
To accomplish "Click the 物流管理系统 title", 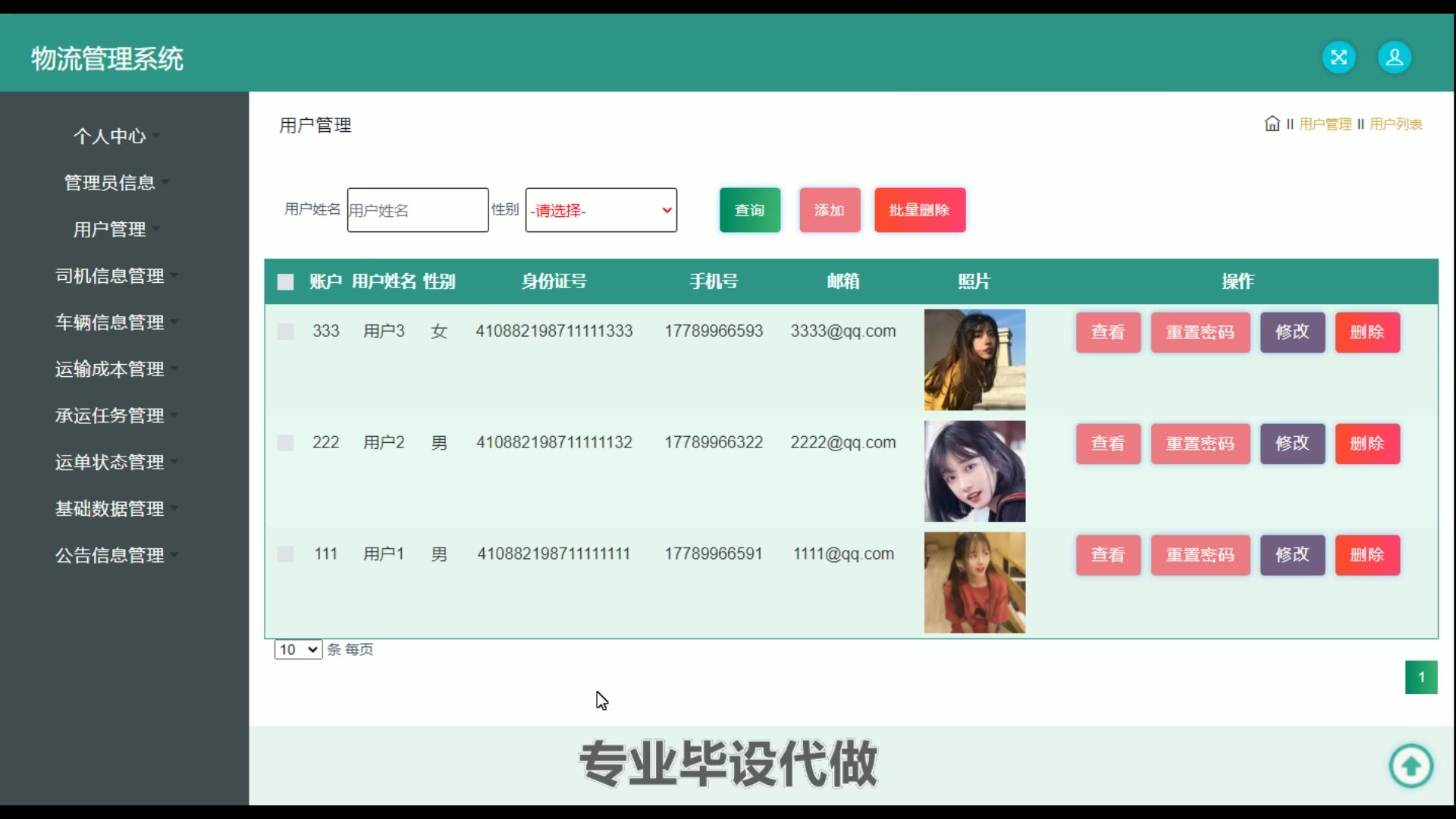I will click(x=107, y=58).
